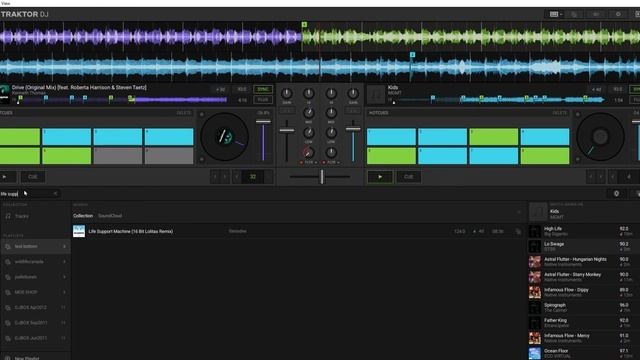Adjust left channel HI EQ knob
Image resolution: width=640 pixels, height=360 pixels.
[x=309, y=94]
